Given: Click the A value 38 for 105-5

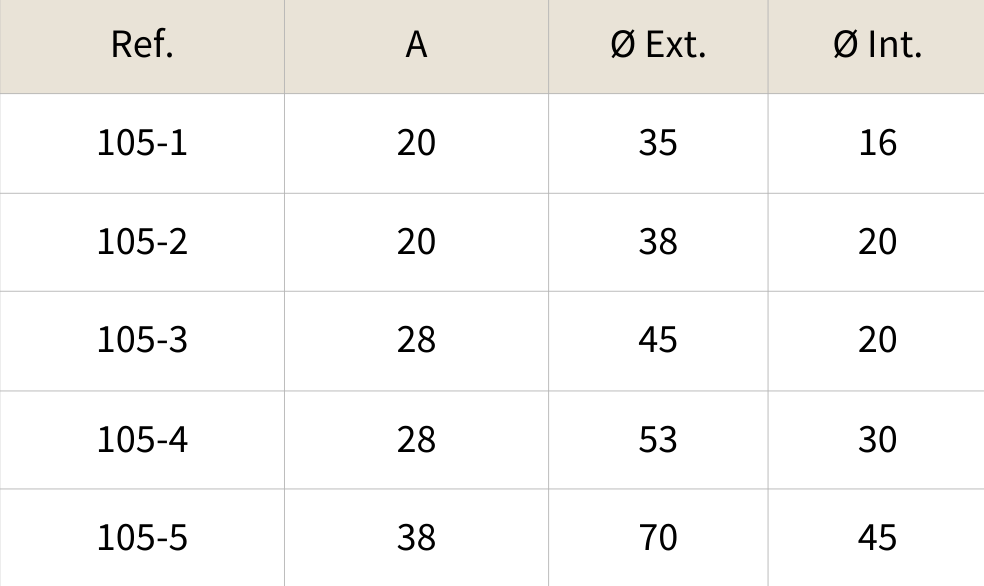Looking at the screenshot, I should pyautogui.click(x=416, y=538).
